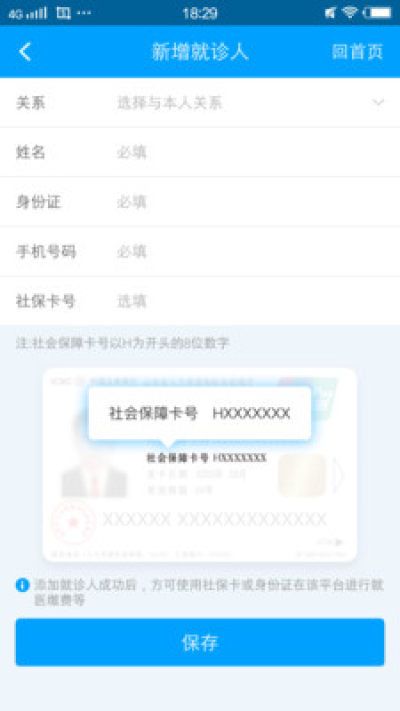Tap the card chip icon
This screenshot has width=400, height=711.
pos(302,475)
